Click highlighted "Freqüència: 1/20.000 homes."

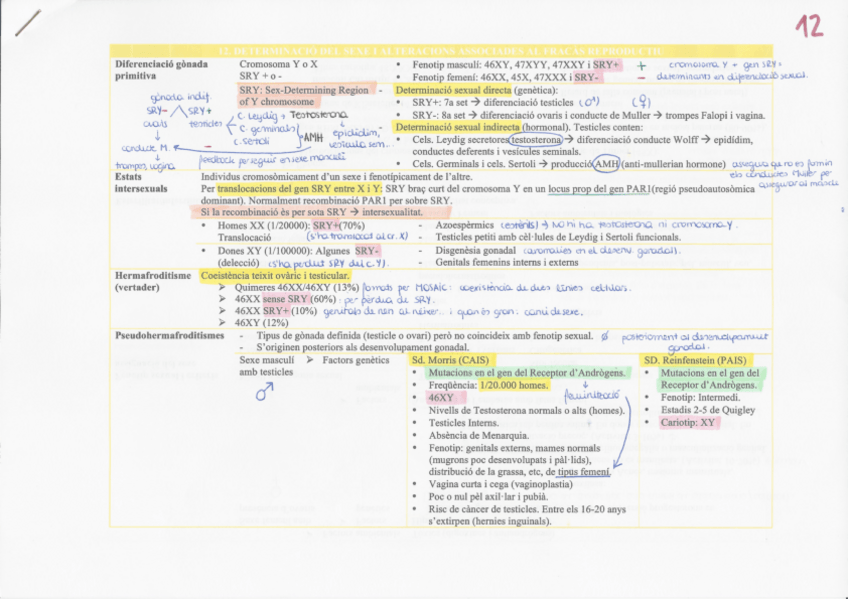point(489,385)
